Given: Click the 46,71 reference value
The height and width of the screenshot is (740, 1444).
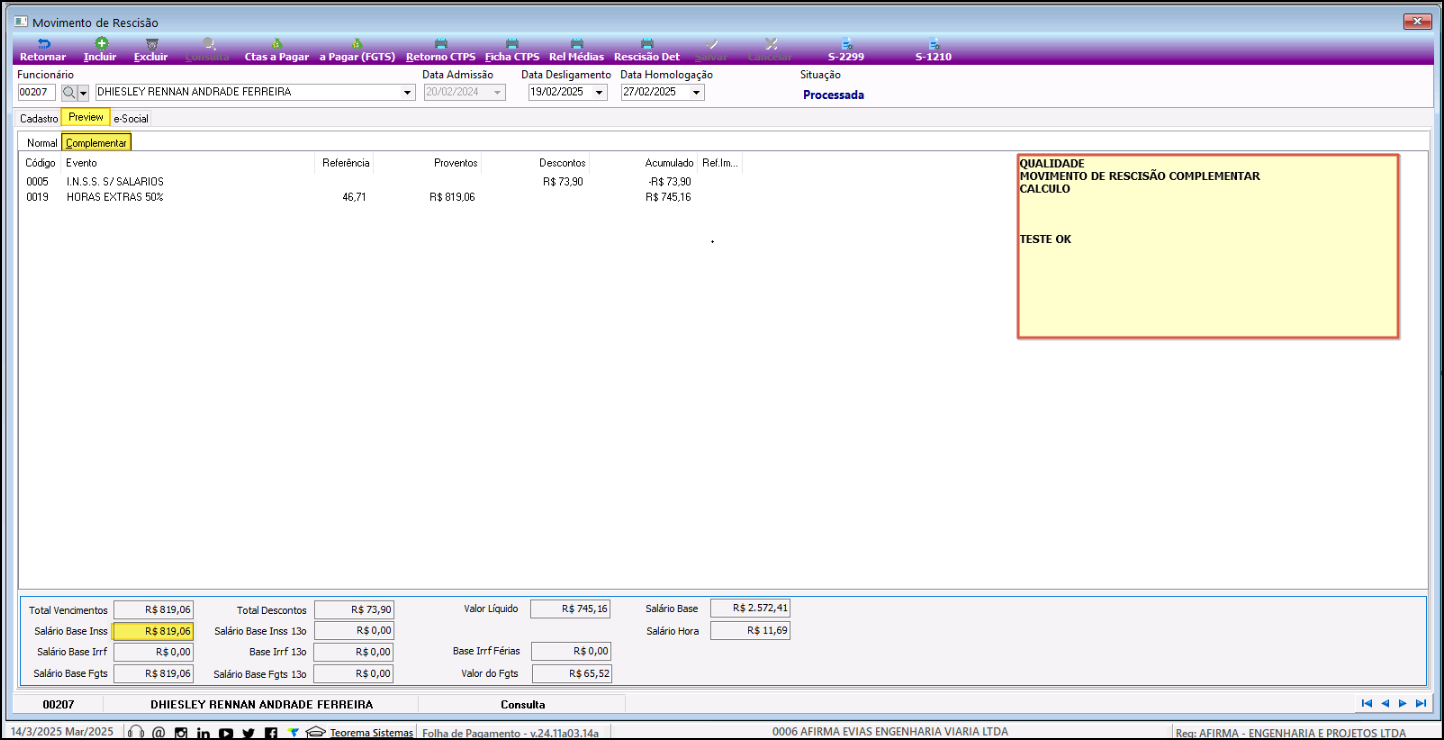Looking at the screenshot, I should coord(354,197).
